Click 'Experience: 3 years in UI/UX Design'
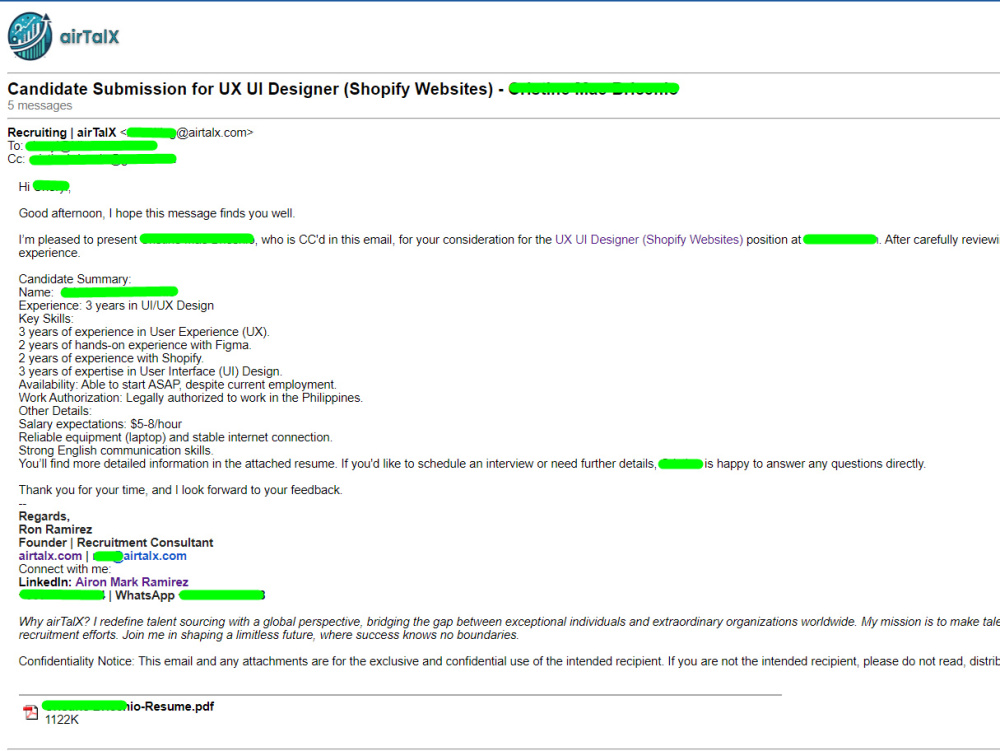 pyautogui.click(x=116, y=305)
